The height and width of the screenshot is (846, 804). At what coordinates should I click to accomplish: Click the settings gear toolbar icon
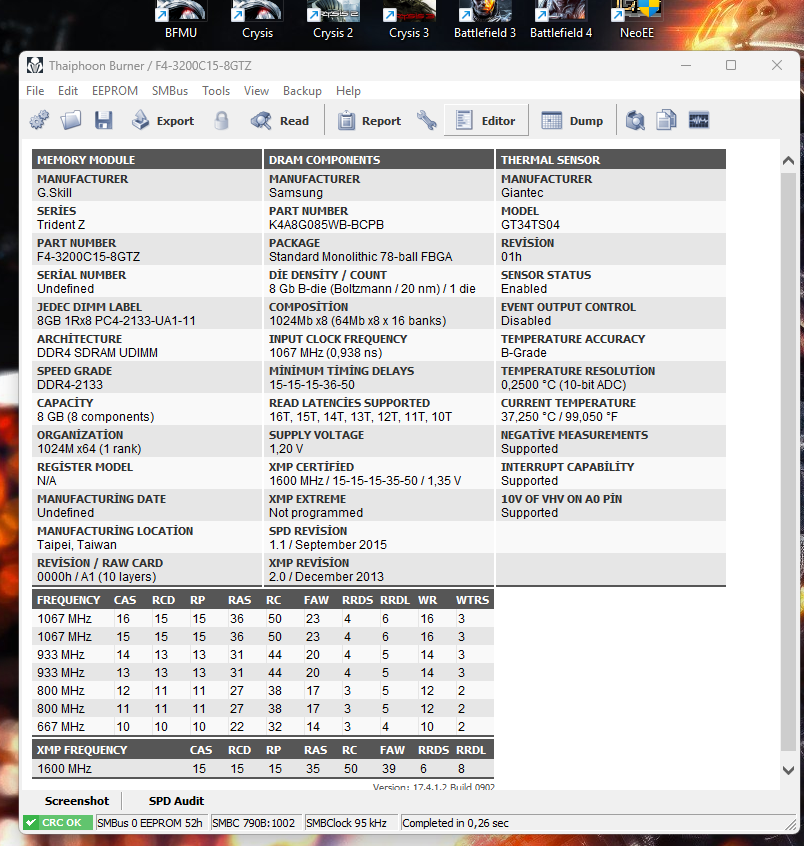39,120
